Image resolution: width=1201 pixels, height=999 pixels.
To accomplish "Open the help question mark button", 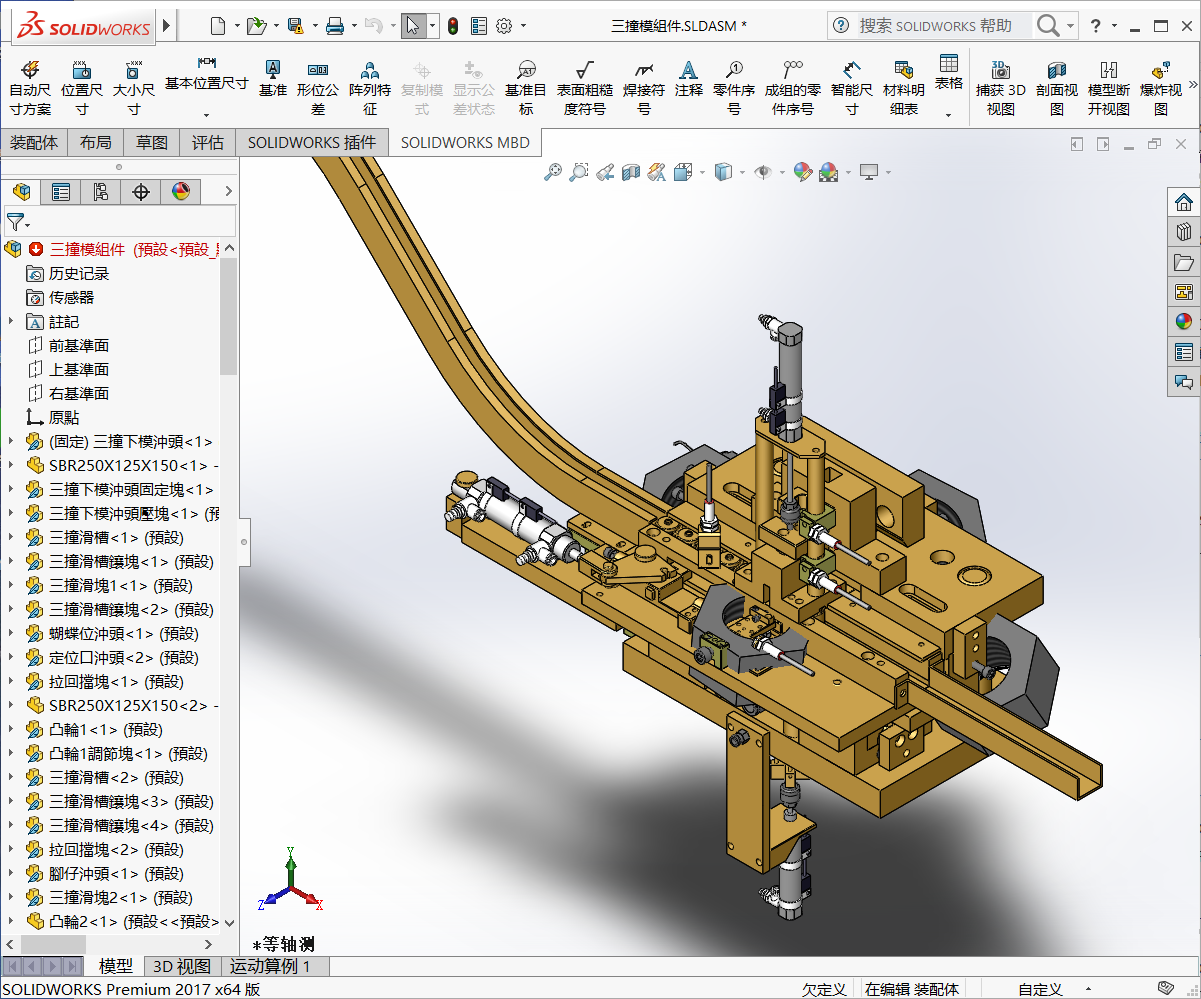I will pyautogui.click(x=1097, y=26).
